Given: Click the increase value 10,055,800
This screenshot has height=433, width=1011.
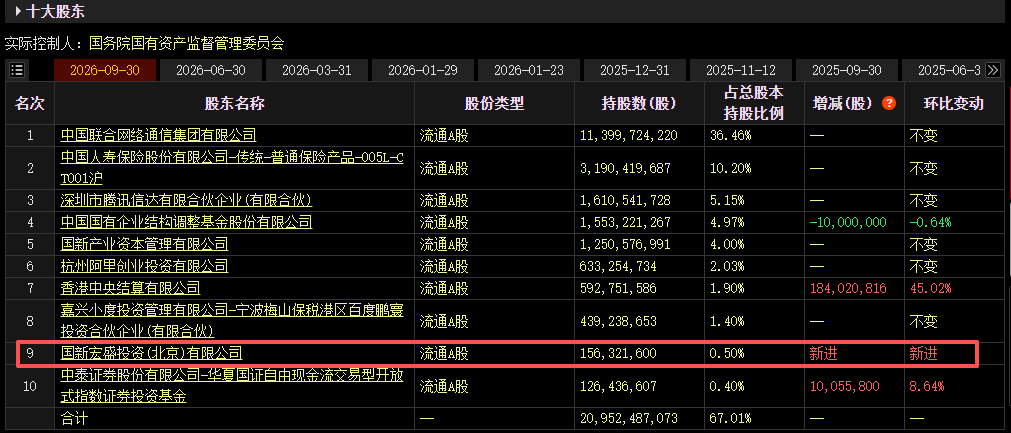Looking at the screenshot, I should (x=845, y=387).
